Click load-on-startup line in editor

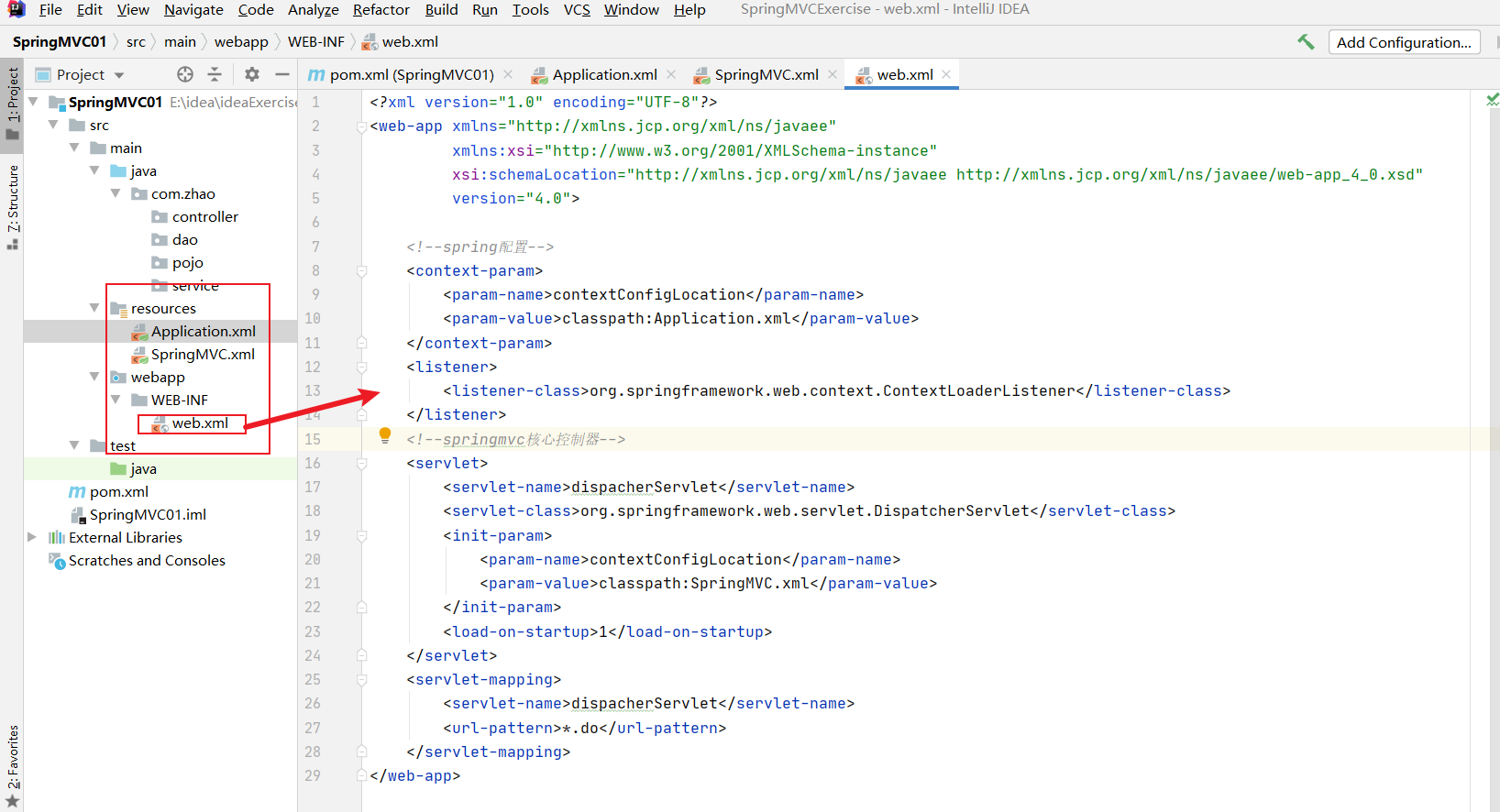[x=607, y=631]
